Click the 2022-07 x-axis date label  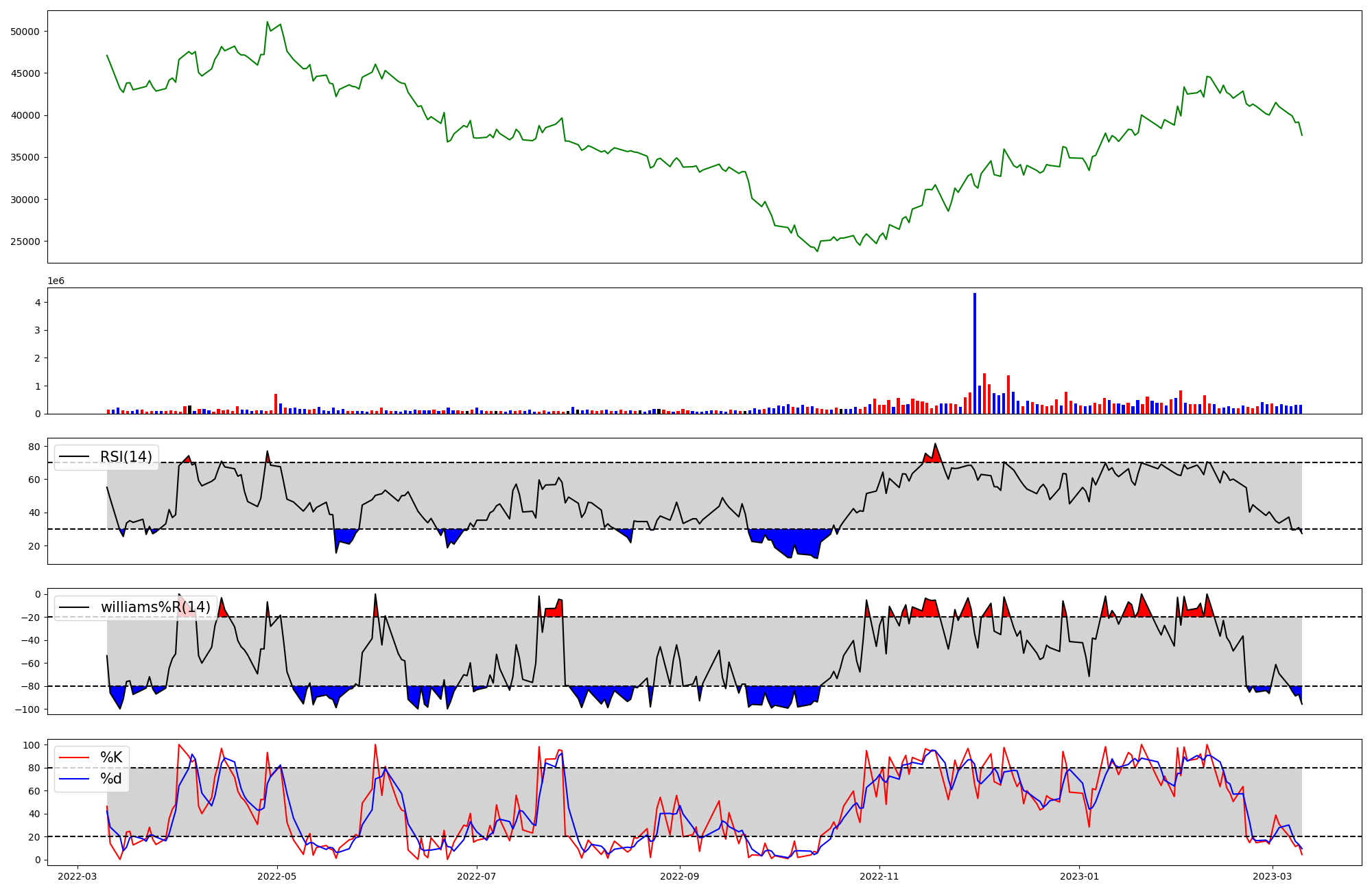click(476, 876)
